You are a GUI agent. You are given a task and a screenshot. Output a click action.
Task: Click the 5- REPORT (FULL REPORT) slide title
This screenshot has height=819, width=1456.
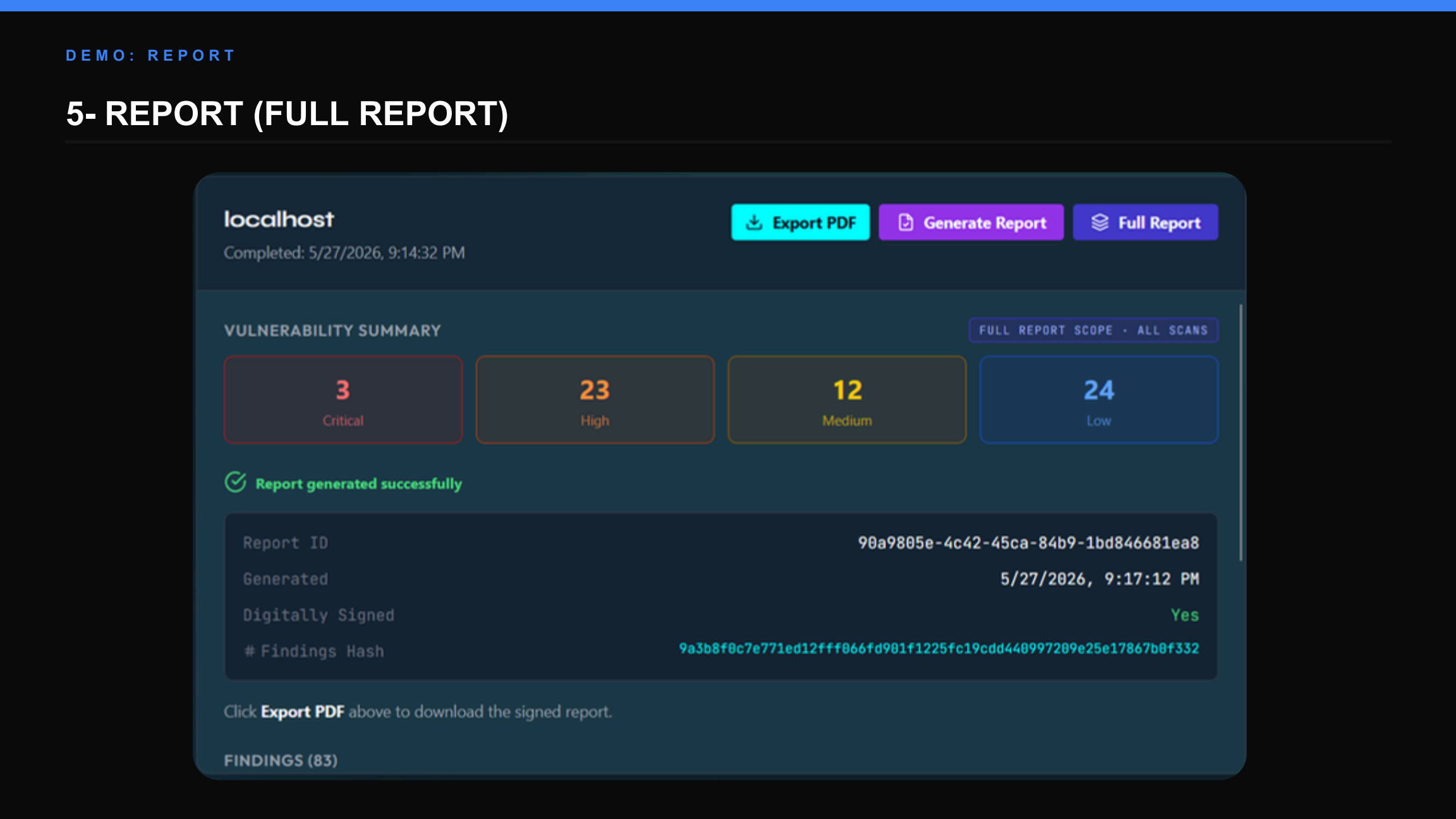coord(288,114)
